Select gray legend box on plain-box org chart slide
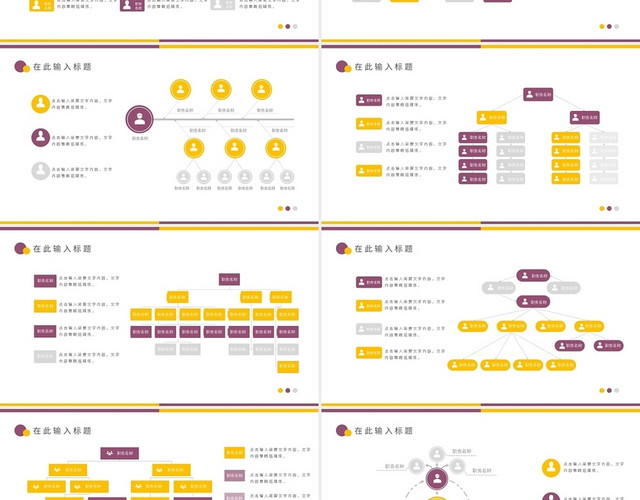640x500 pixels. click(45, 356)
